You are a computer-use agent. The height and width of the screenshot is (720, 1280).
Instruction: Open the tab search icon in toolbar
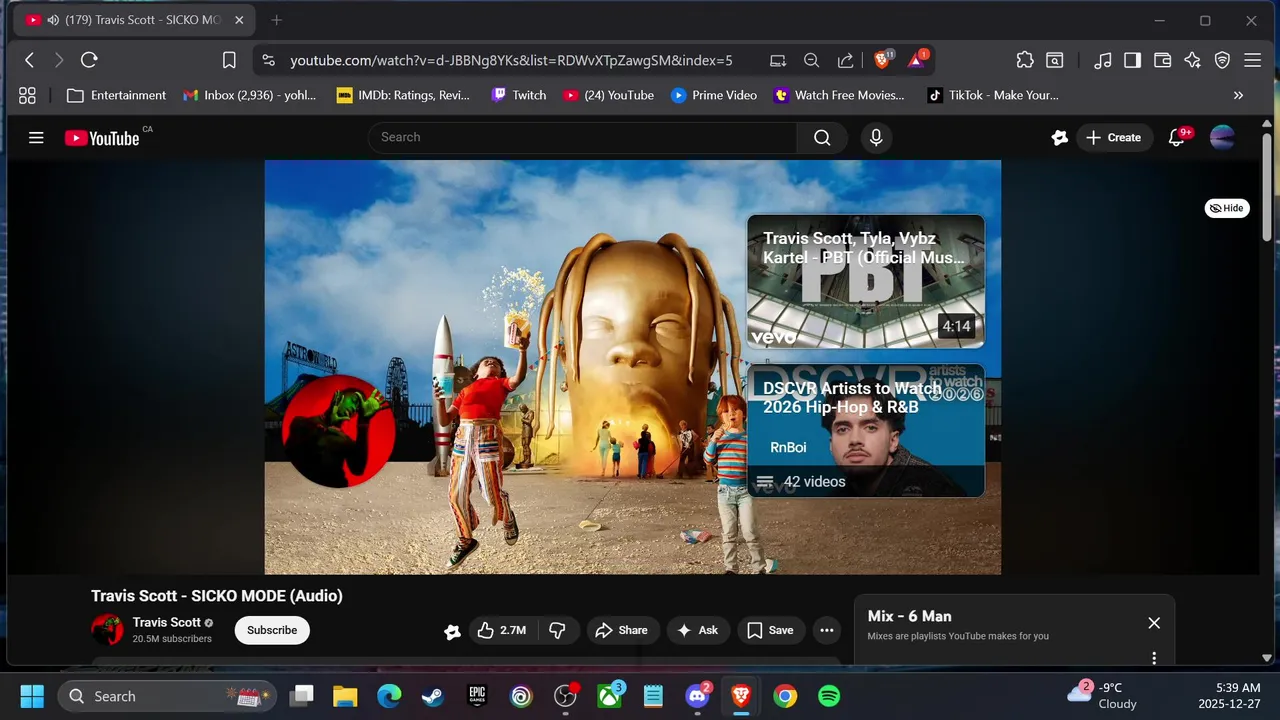[1055, 60]
